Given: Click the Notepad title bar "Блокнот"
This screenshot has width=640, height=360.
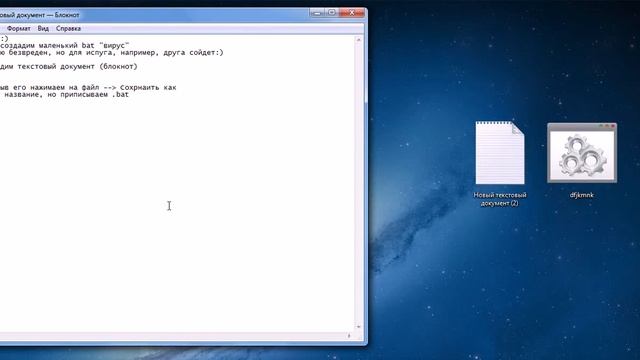Looking at the screenshot, I should click(67, 15).
